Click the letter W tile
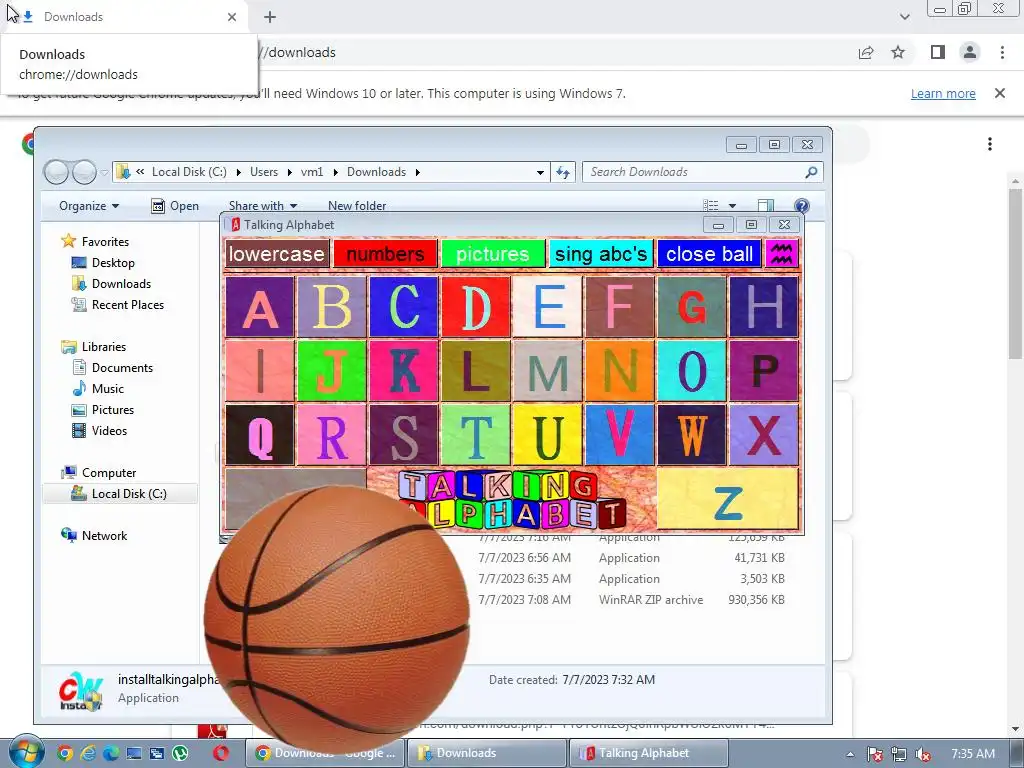Viewport: 1024px width, 768px height. (x=692, y=434)
